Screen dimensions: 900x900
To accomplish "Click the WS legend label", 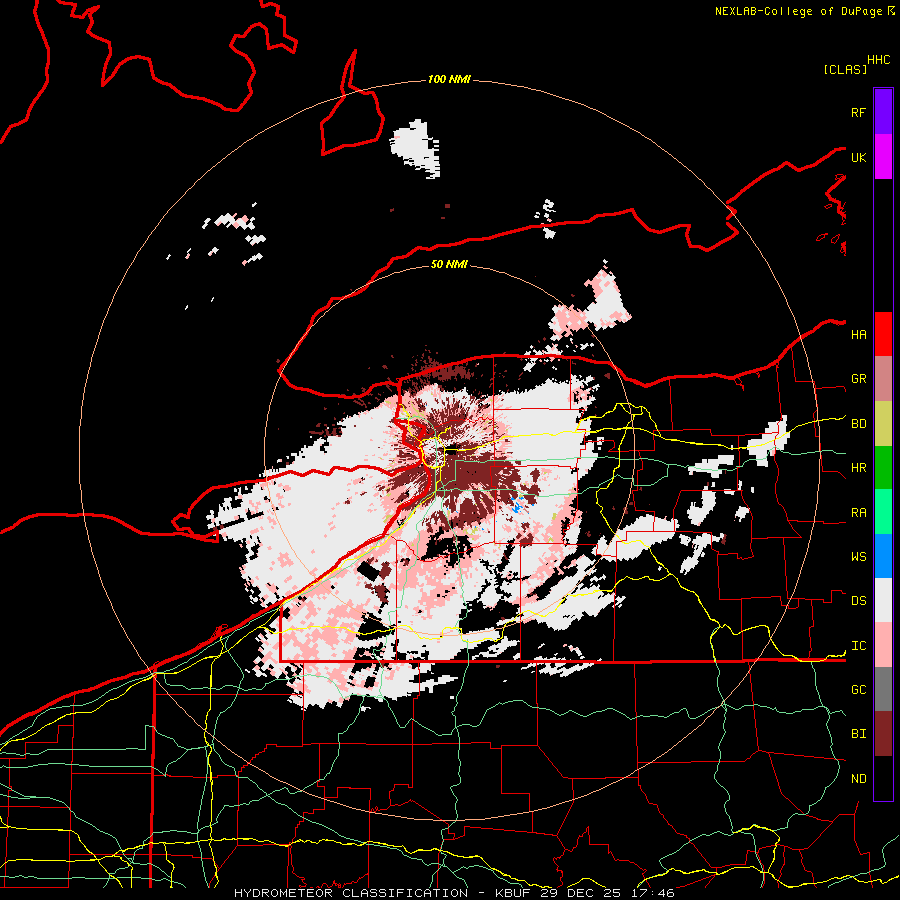I will [858, 557].
